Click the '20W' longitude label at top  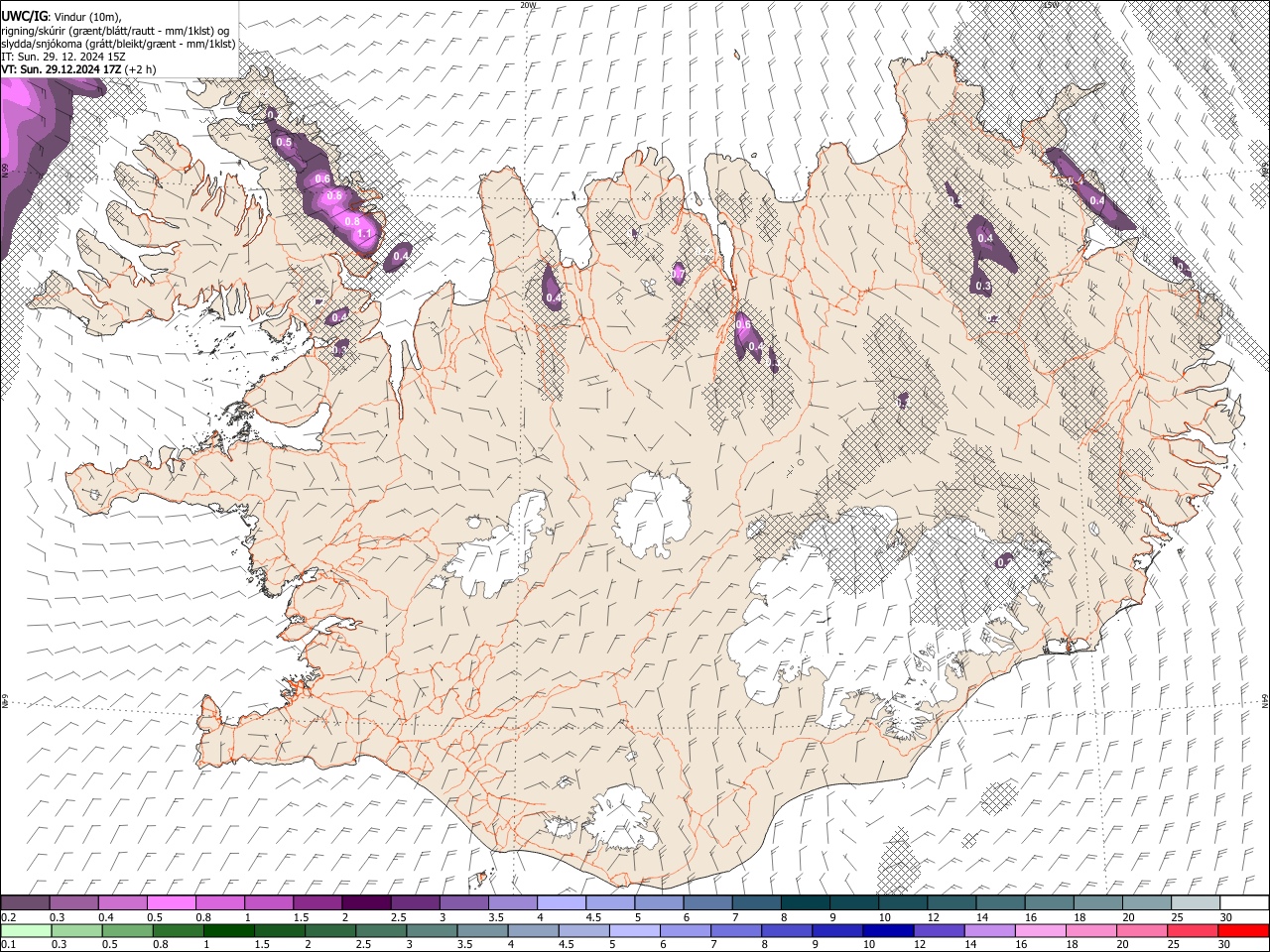tap(528, 5)
